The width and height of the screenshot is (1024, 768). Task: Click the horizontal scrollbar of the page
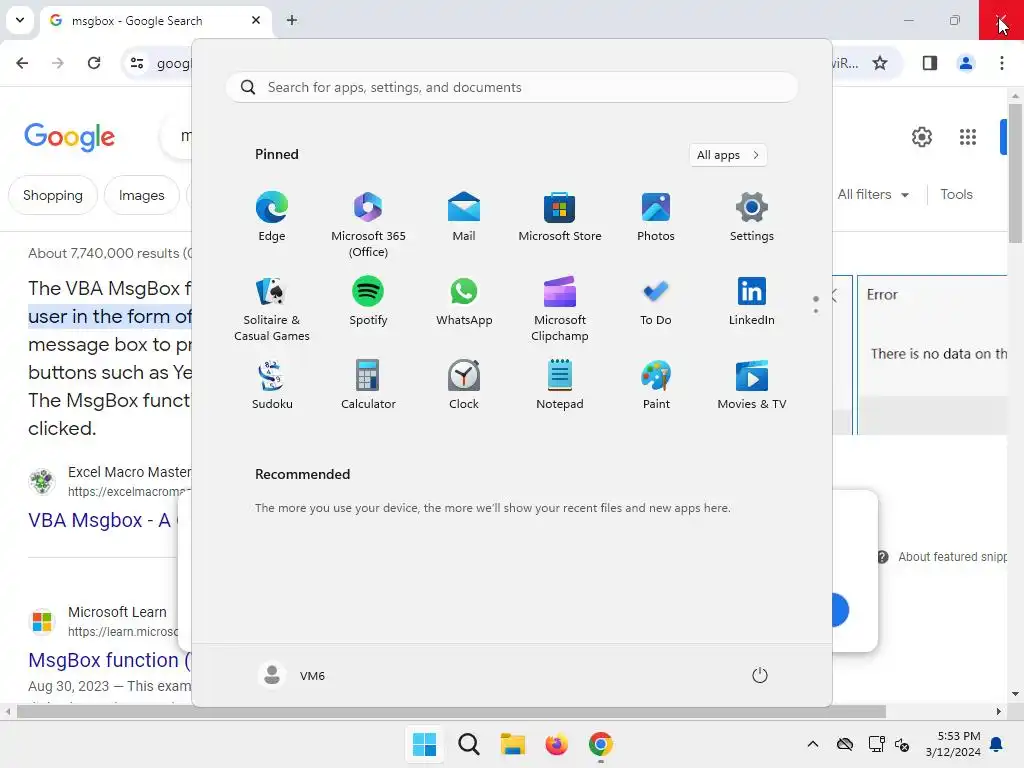click(x=451, y=712)
